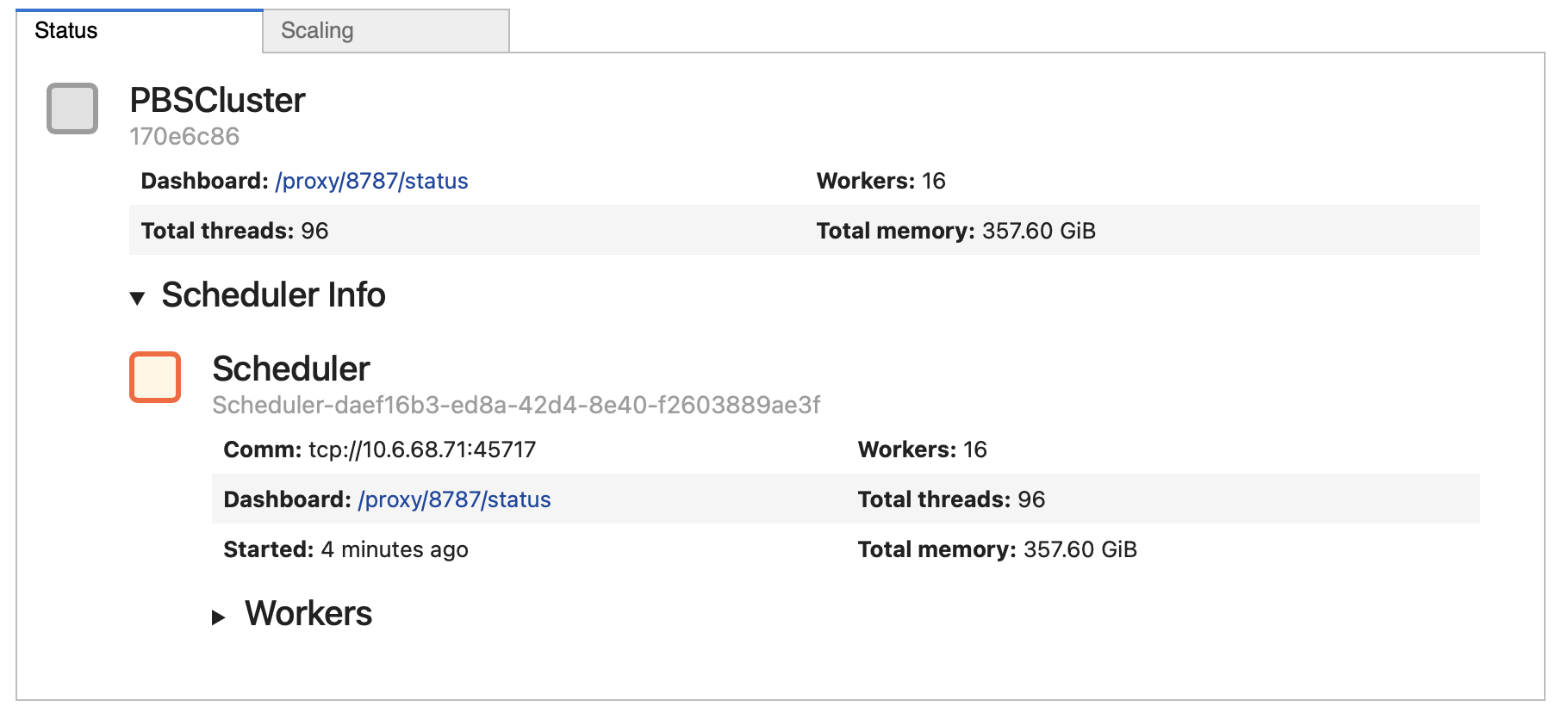1568x713 pixels.
Task: Click the Scheduler heading text
Action: pos(291,369)
